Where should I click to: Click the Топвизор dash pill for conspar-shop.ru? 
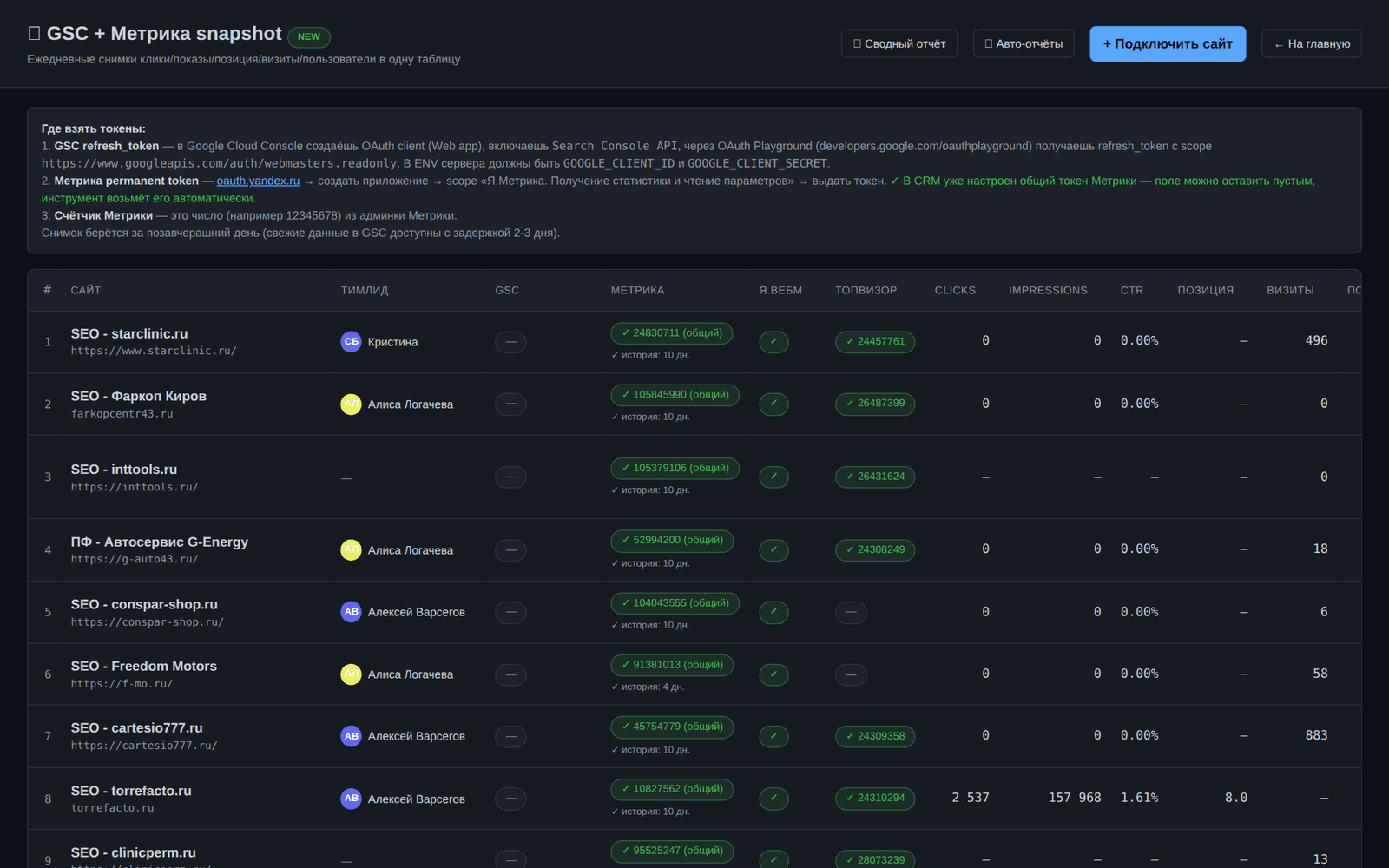click(x=851, y=612)
